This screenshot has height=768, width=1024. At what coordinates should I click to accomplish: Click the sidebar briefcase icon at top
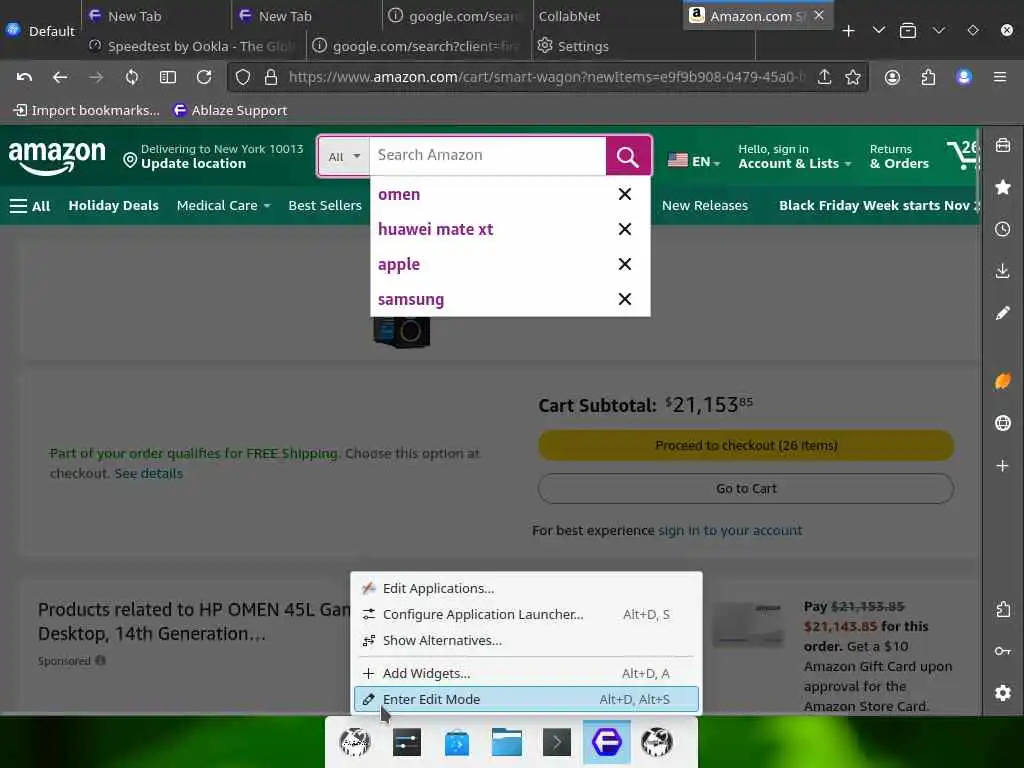pyautogui.click(x=1002, y=145)
